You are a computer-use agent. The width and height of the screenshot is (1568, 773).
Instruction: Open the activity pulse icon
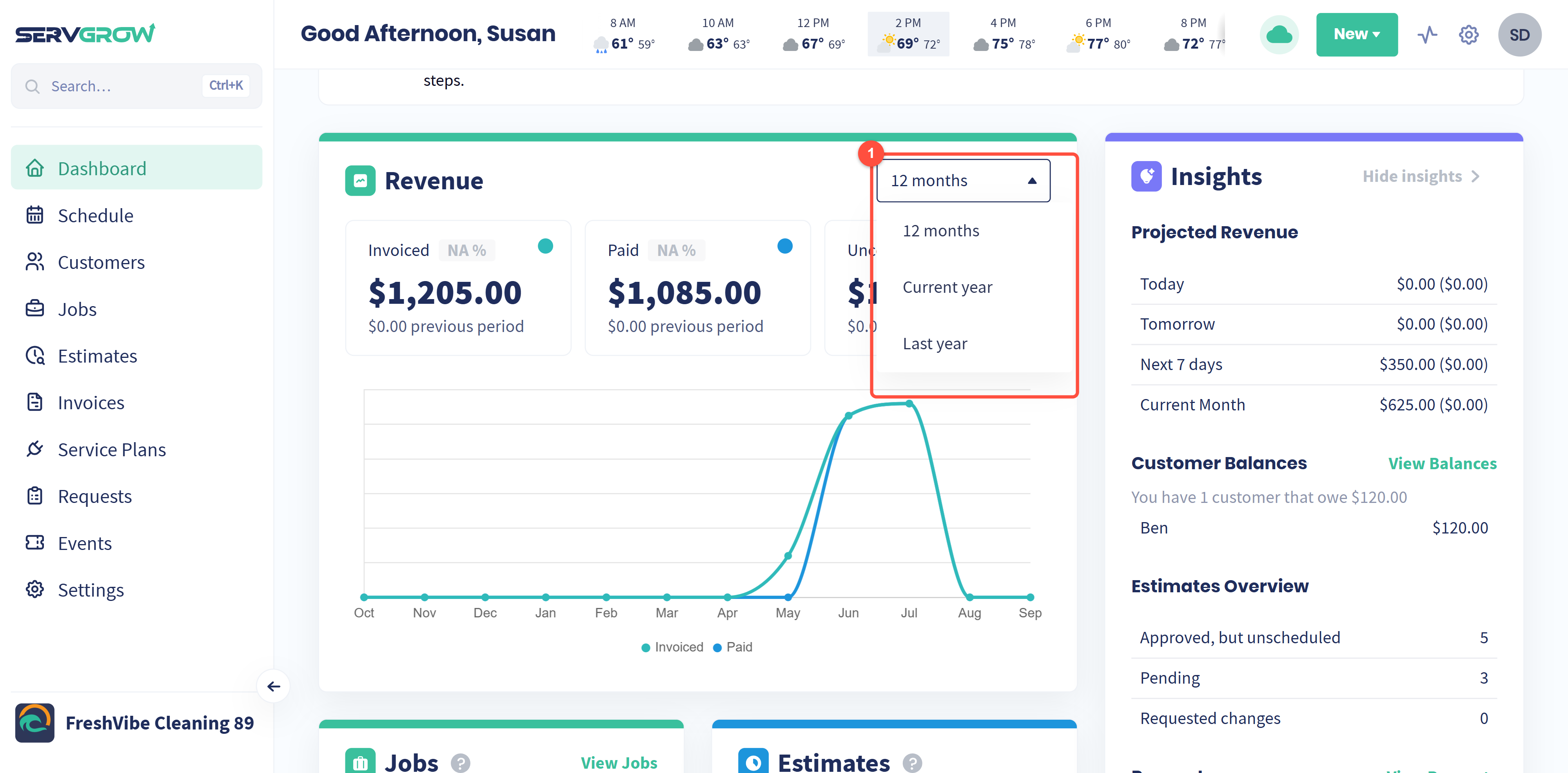tap(1427, 35)
